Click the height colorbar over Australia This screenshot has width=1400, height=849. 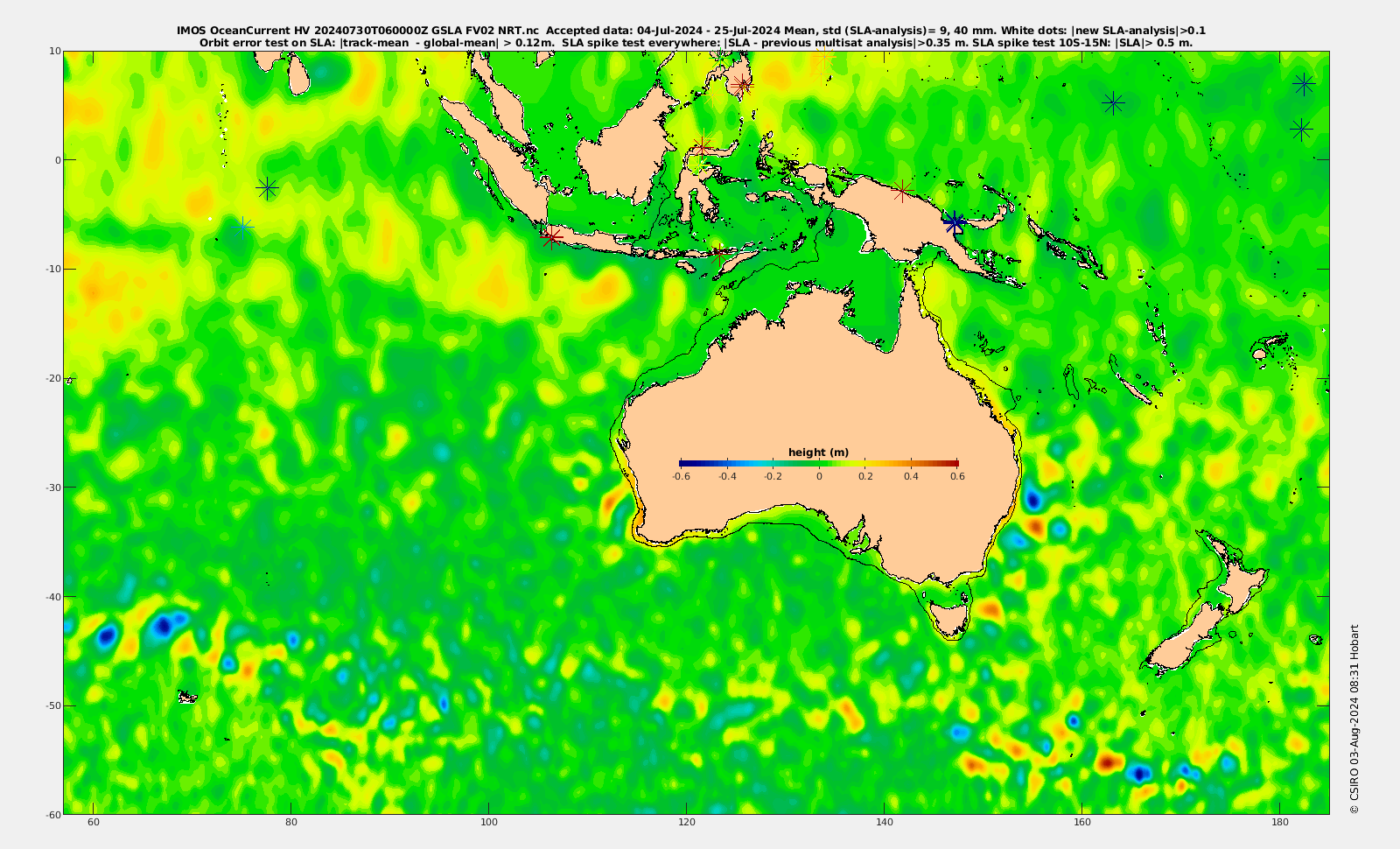click(819, 463)
